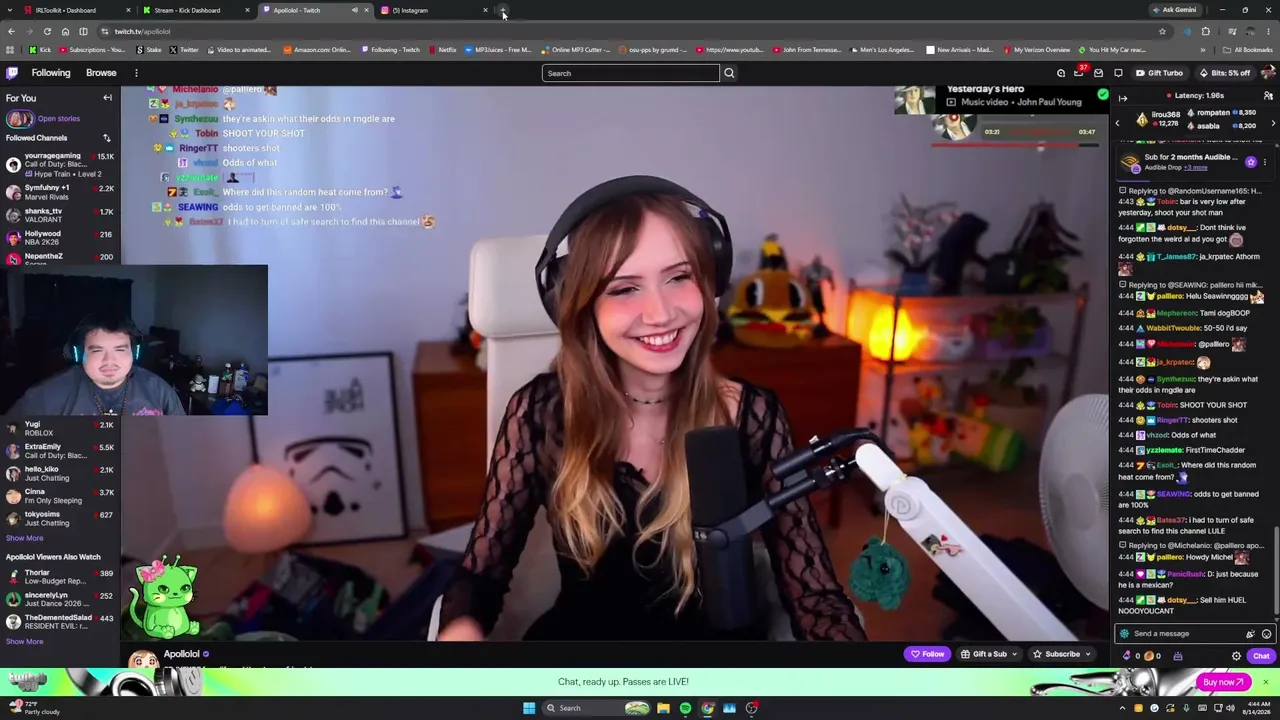Open the Browse page in Twitch nav
The image size is (1280, 720).
click(x=101, y=73)
